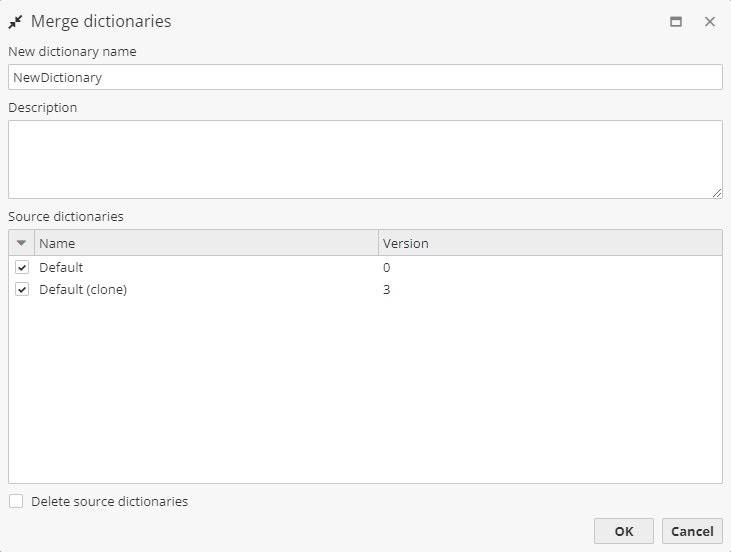Screen dimensions: 731x552
Task: Close the Merge dictionaries dialog
Action: pos(710,21)
